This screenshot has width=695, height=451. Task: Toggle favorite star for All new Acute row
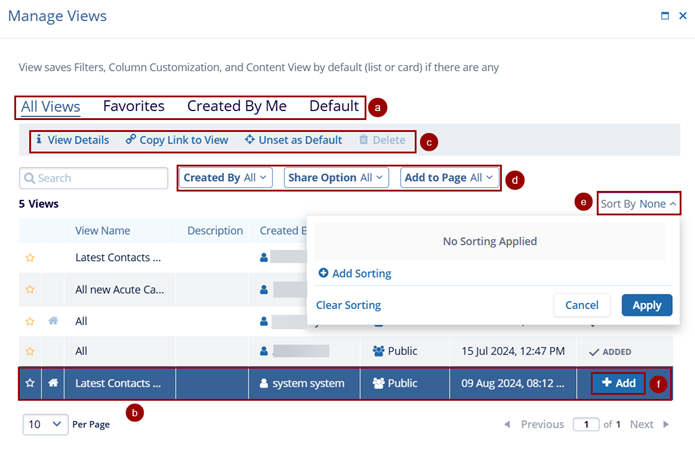(x=30, y=289)
